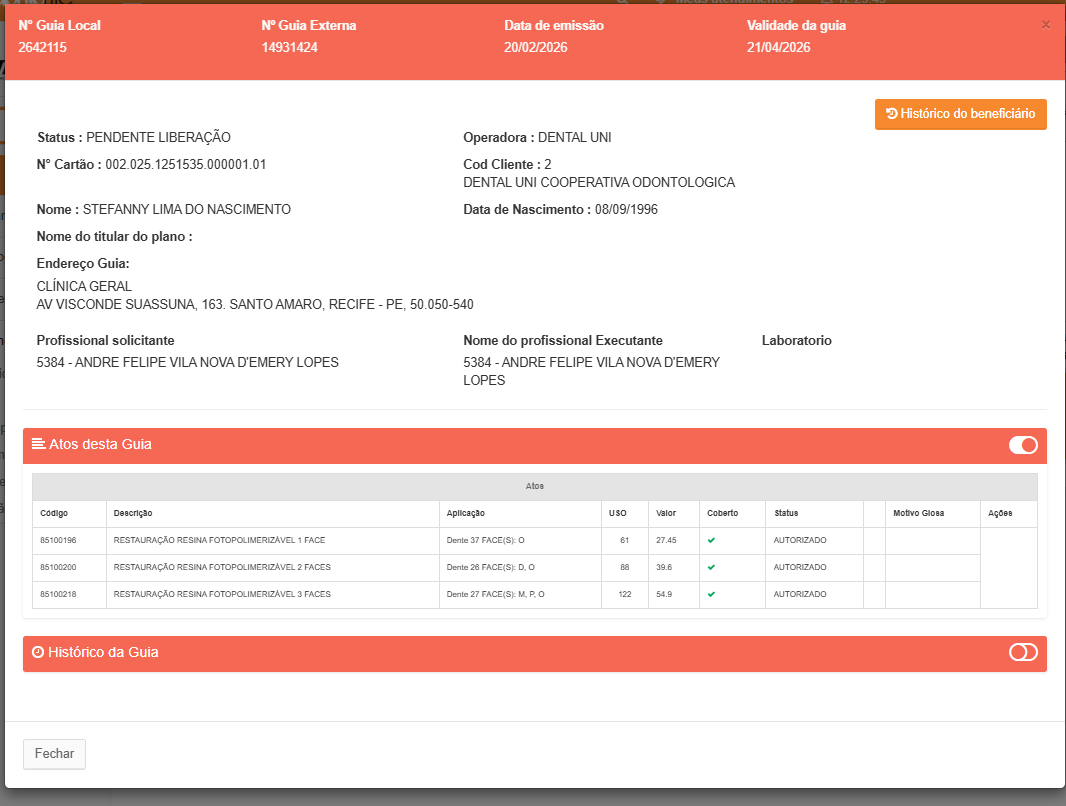The width and height of the screenshot is (1066, 806).
Task: Click the Código column header
Action: point(54,513)
